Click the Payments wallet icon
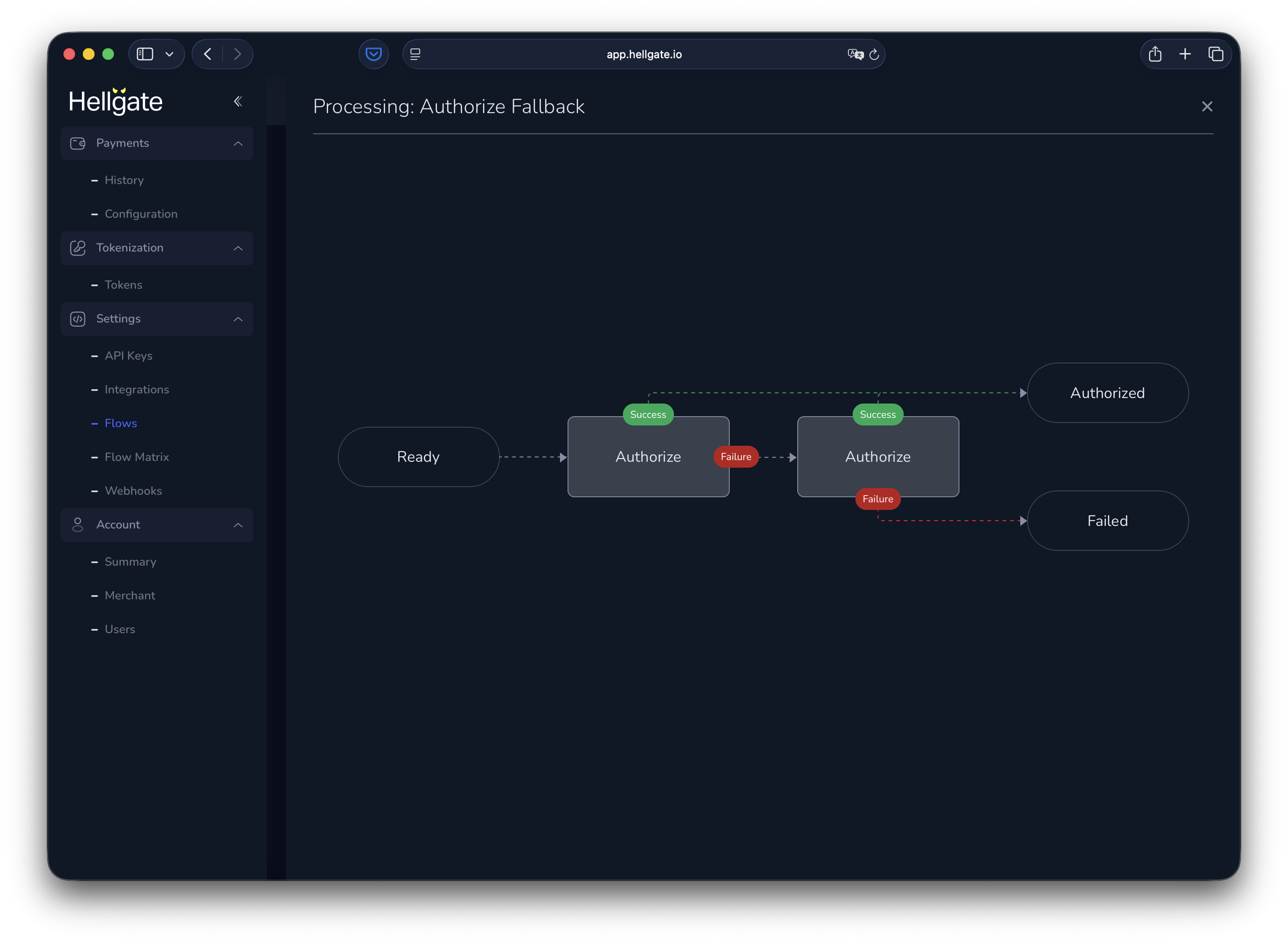The width and height of the screenshot is (1288, 943). [78, 143]
